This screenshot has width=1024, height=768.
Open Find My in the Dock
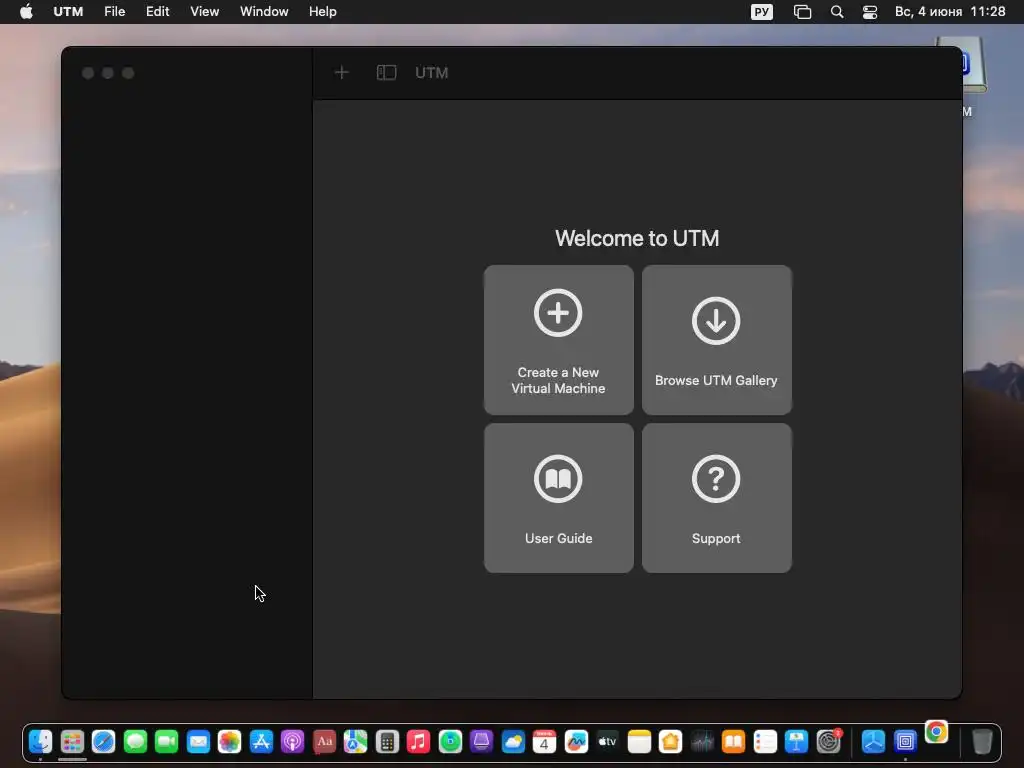point(450,742)
